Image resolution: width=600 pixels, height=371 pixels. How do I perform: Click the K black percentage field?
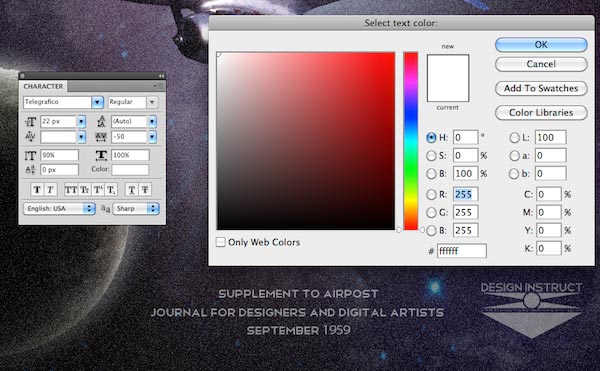point(549,249)
